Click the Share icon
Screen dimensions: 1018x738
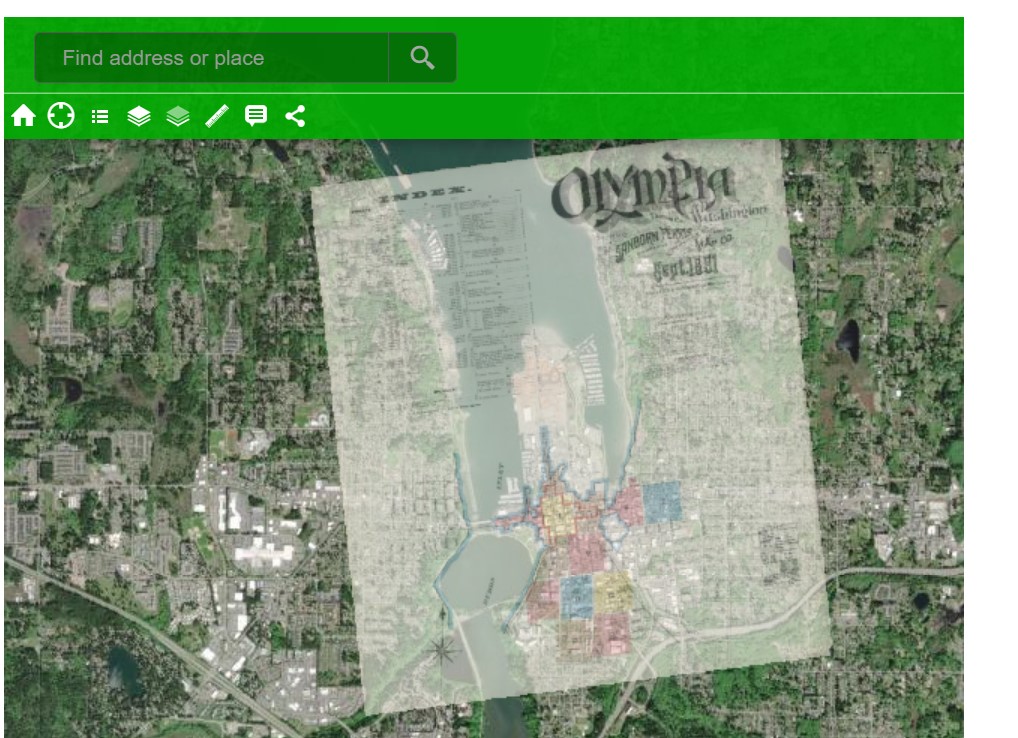click(295, 116)
